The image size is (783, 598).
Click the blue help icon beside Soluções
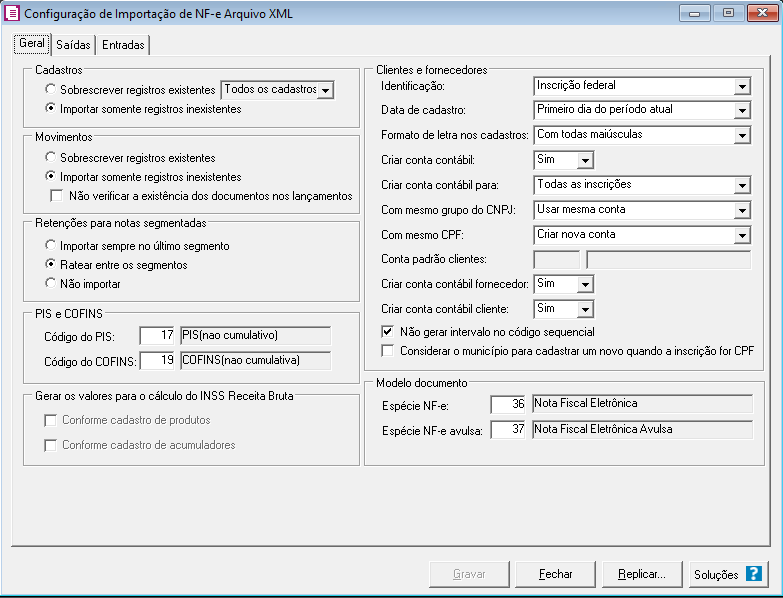tap(753, 574)
